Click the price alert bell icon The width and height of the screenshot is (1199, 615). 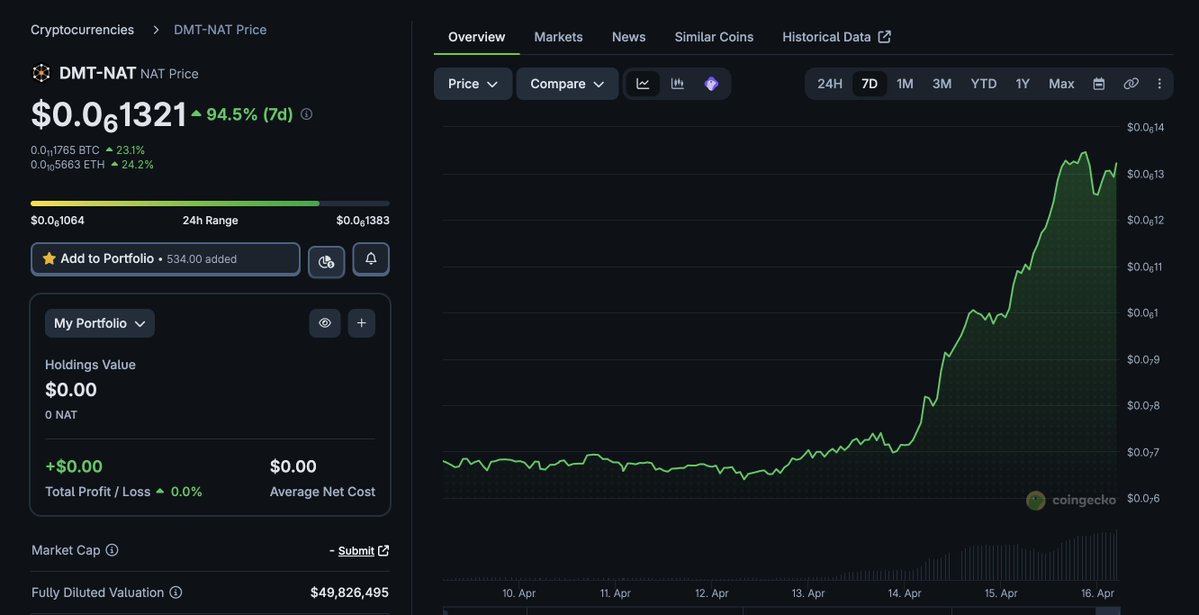pos(371,259)
